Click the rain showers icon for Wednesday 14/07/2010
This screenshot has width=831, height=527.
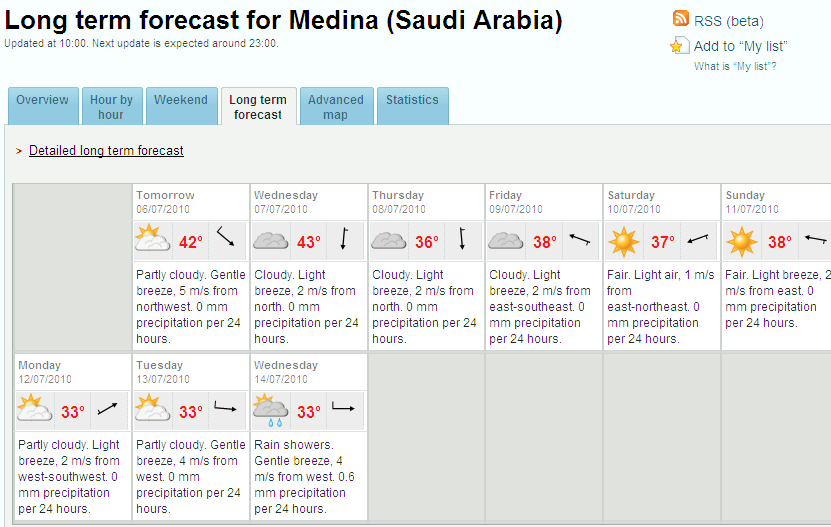click(x=270, y=410)
